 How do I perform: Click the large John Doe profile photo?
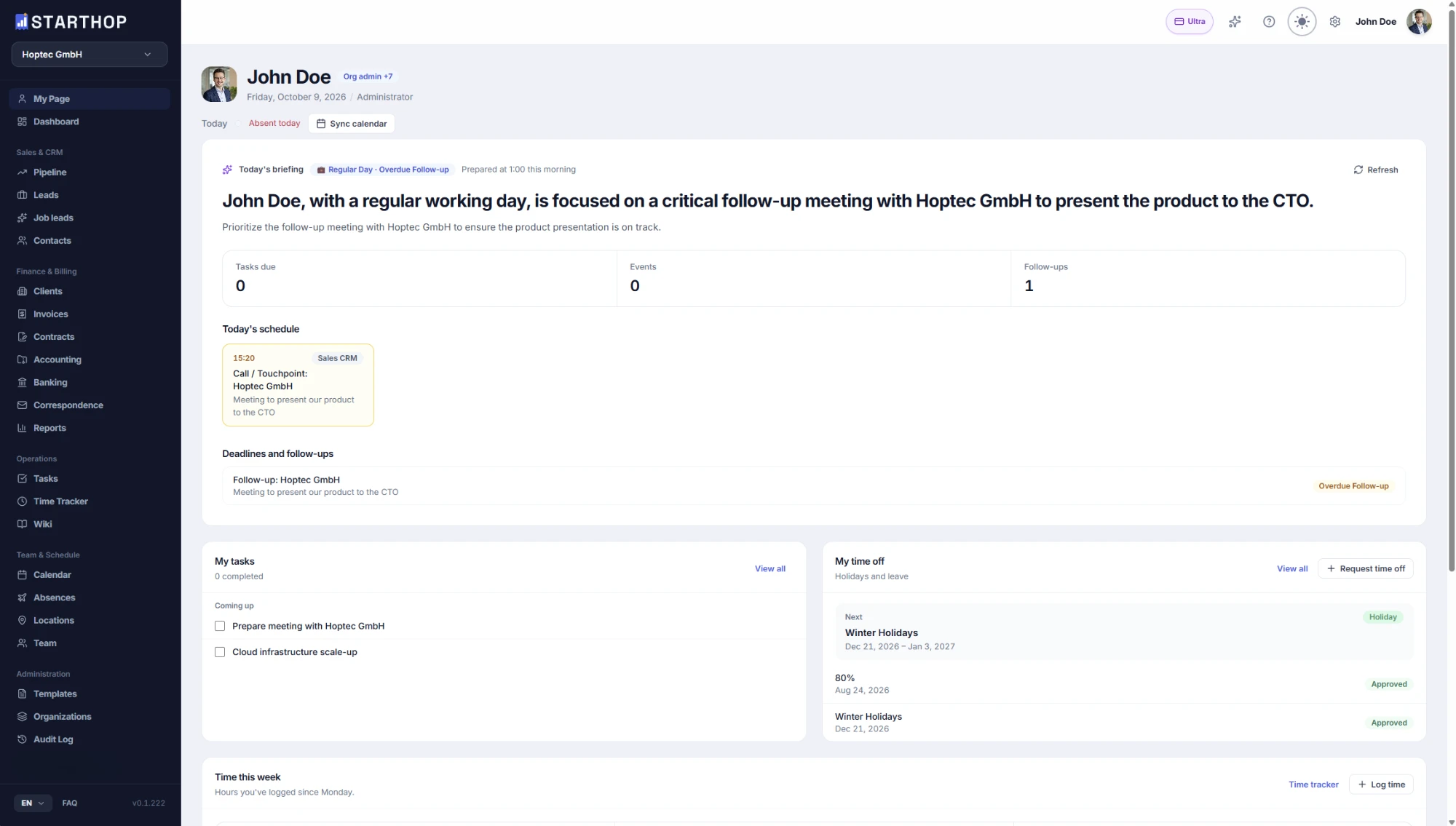click(219, 84)
